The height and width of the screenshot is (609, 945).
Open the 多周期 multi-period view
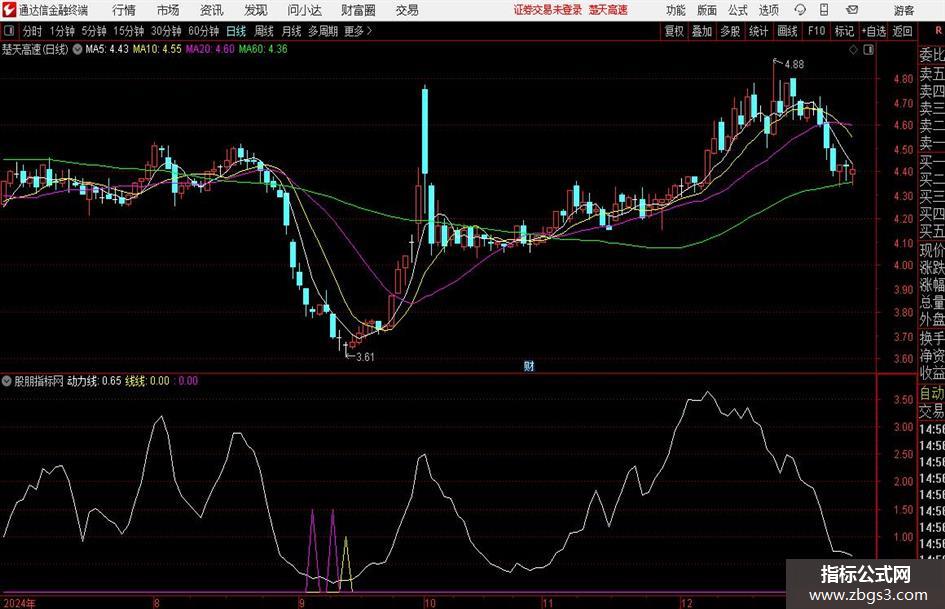(x=323, y=31)
